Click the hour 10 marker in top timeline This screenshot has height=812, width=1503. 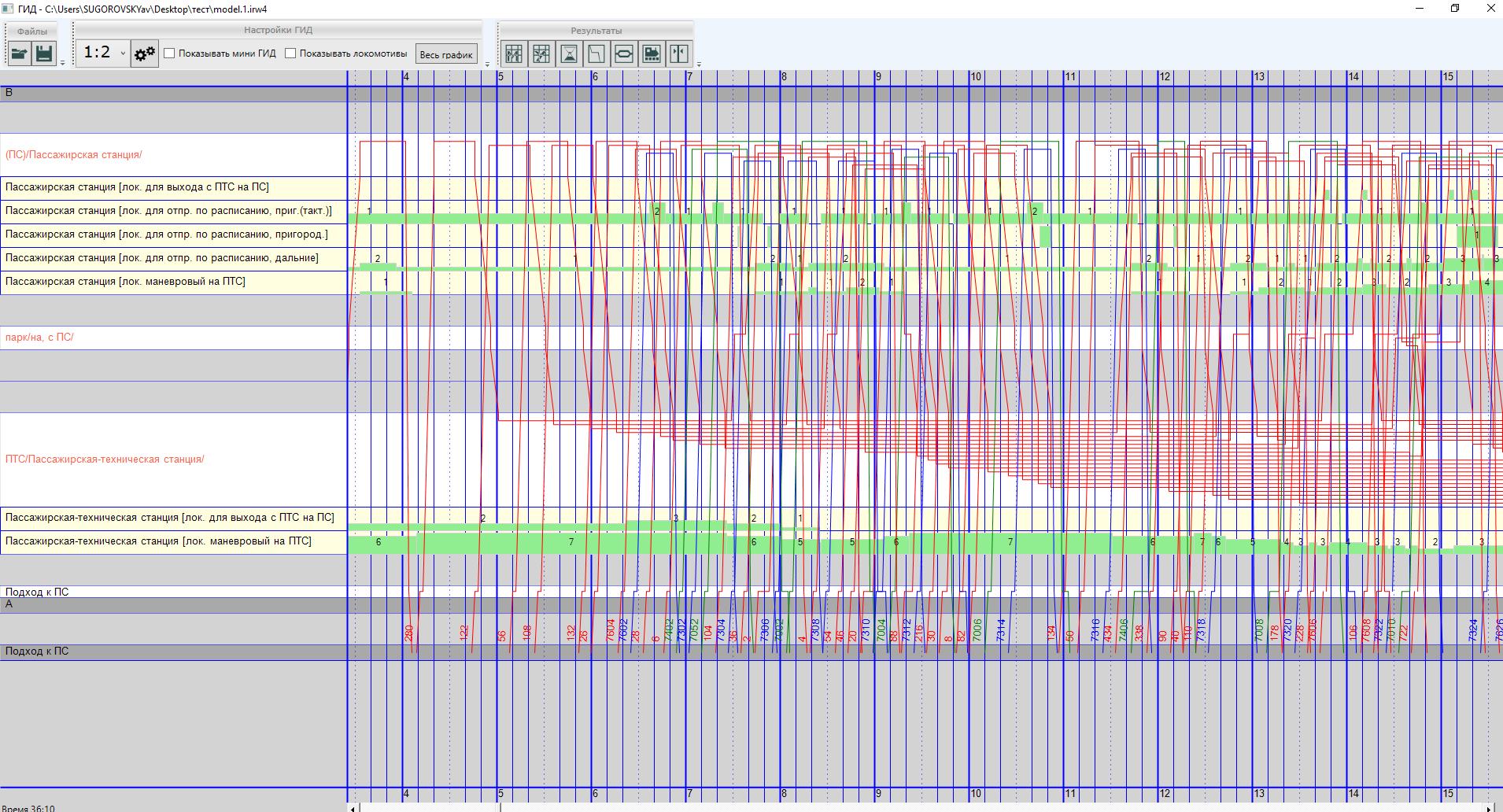point(976,77)
